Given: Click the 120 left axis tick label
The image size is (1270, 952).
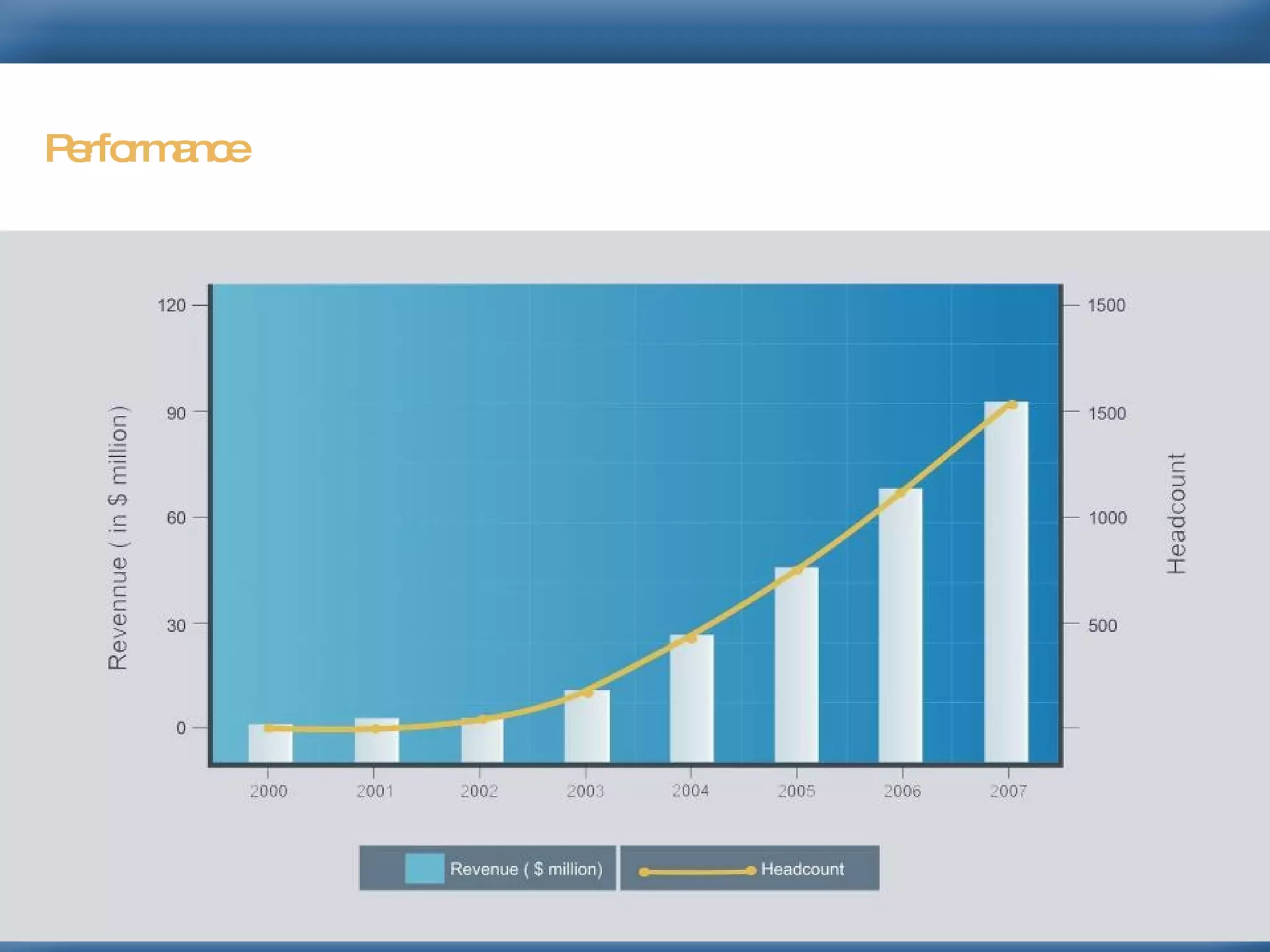Looking at the screenshot, I should coord(171,305).
